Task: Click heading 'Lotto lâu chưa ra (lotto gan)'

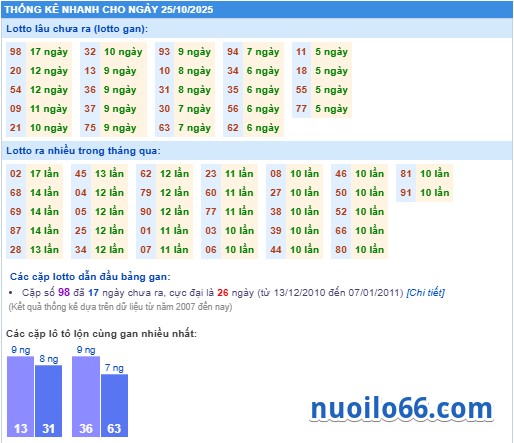Action: coord(77,29)
